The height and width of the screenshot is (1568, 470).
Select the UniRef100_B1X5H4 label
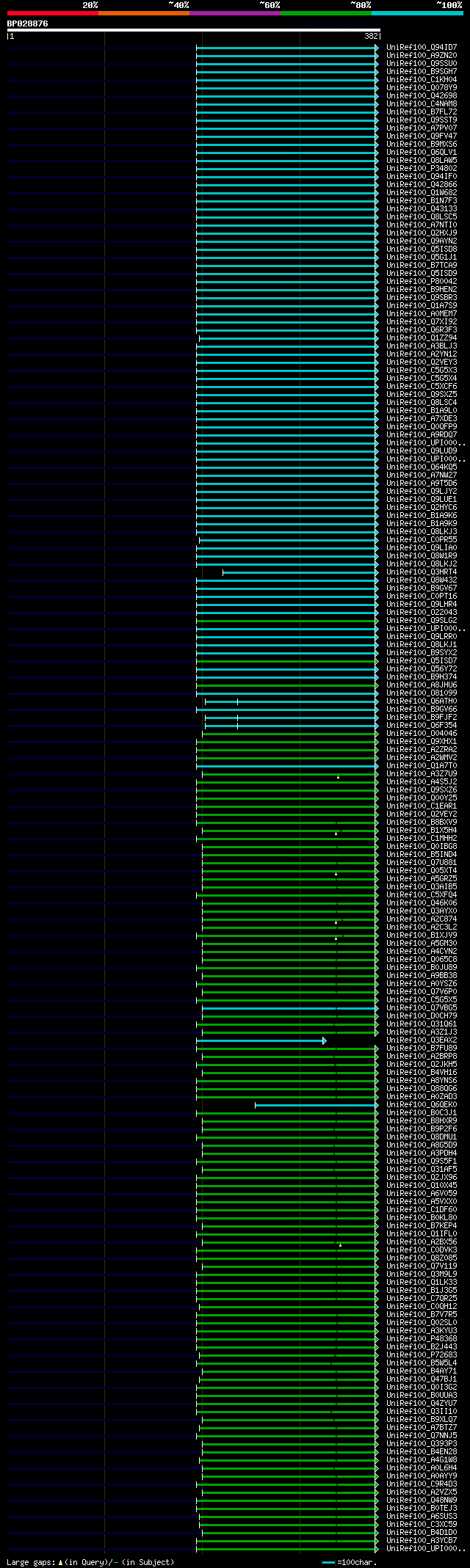coord(422,830)
